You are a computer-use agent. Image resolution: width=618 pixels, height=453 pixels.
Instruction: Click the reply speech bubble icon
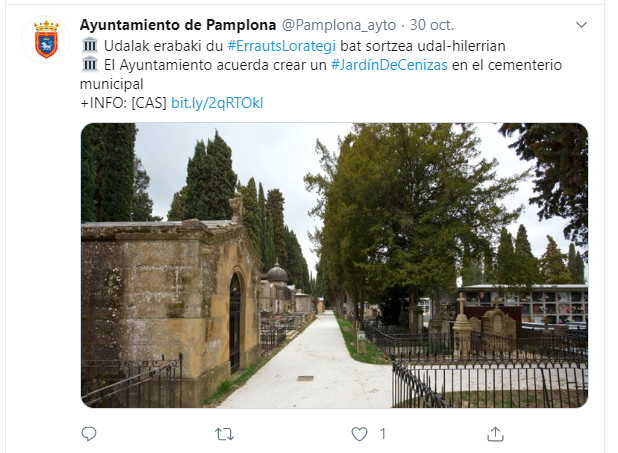coord(89,434)
